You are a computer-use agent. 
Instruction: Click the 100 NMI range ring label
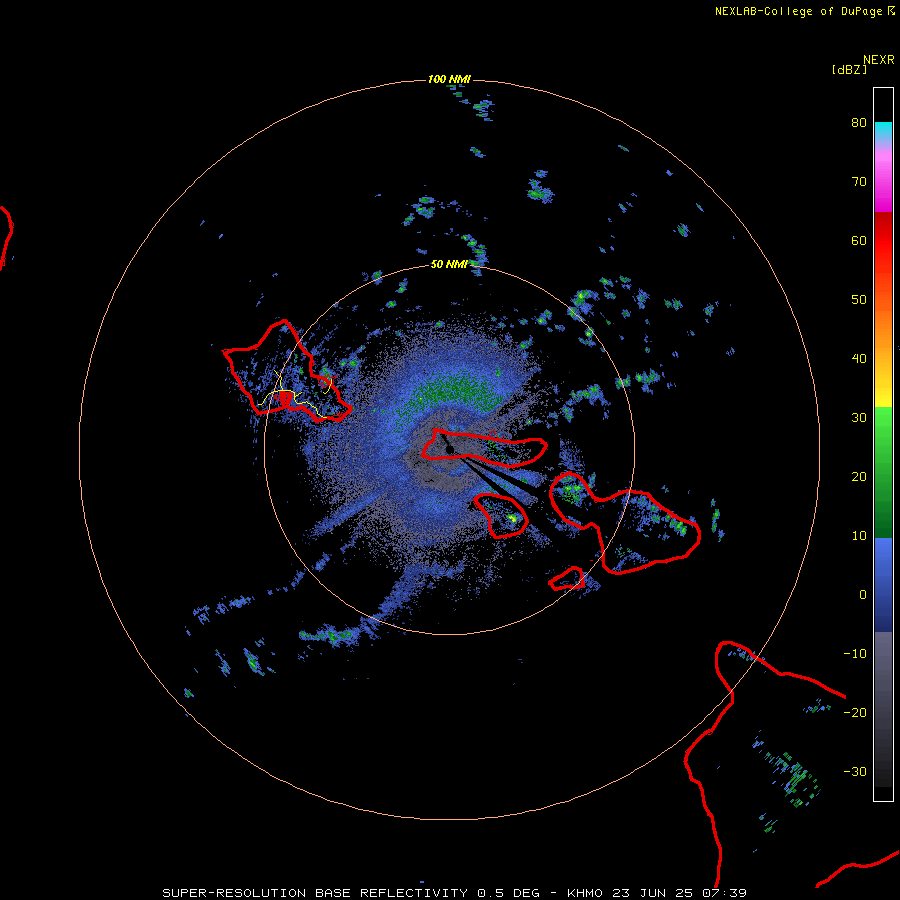click(x=449, y=79)
